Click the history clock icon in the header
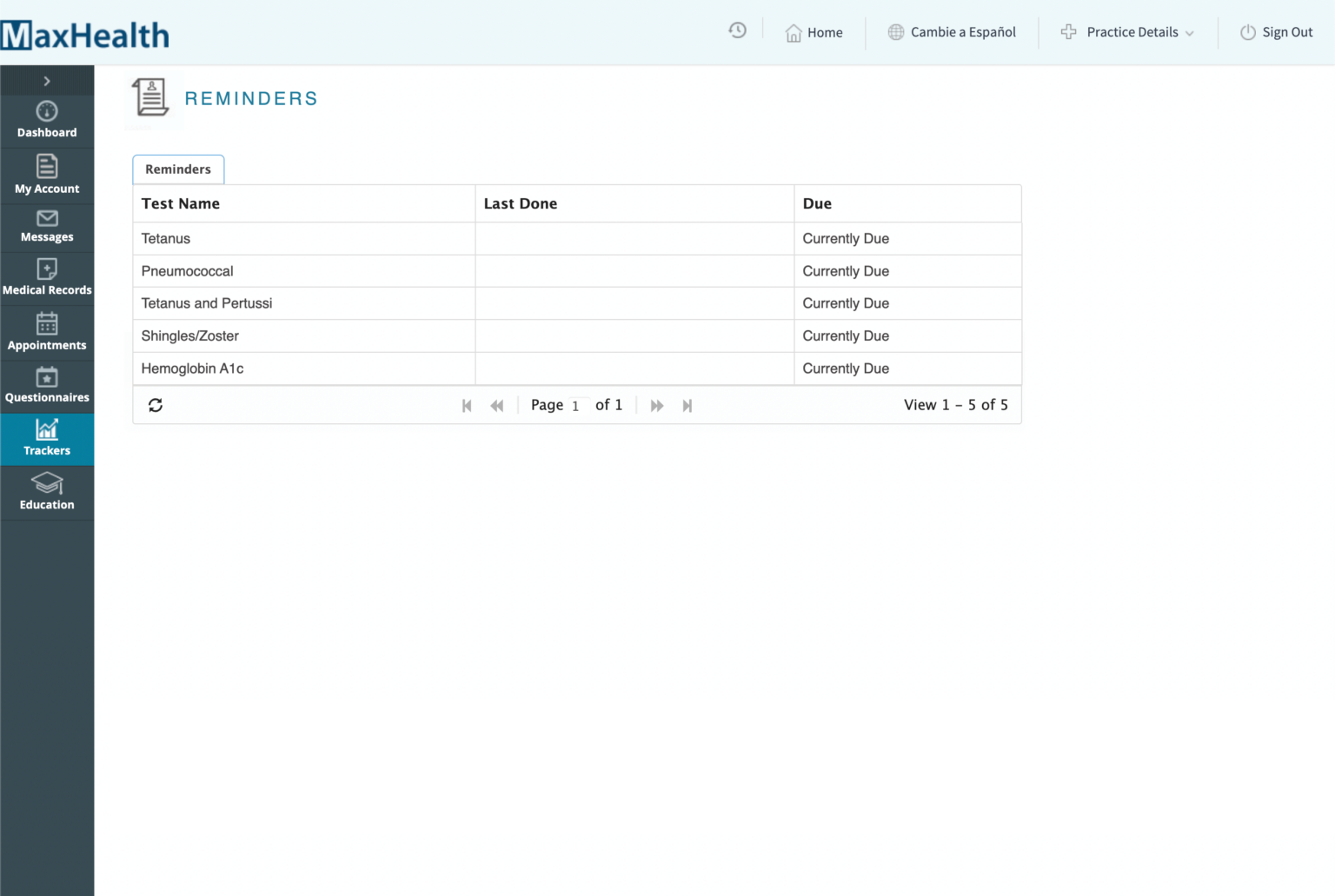This screenshot has height=896, width=1335. click(x=737, y=30)
